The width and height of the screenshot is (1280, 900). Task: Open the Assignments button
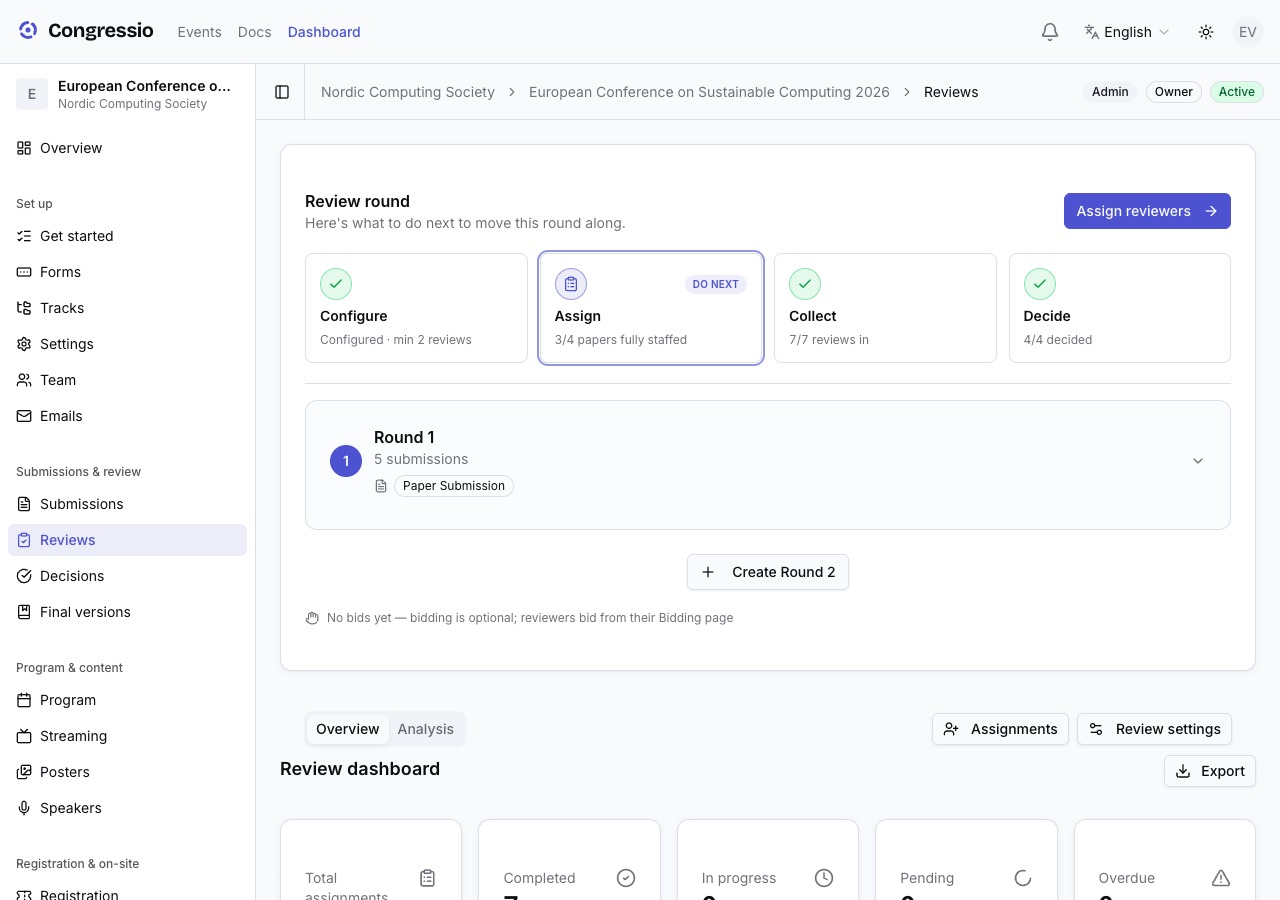click(x=1000, y=729)
